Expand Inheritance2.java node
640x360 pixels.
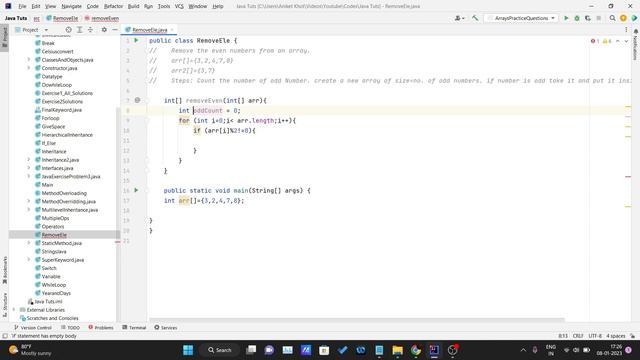(x=29, y=160)
